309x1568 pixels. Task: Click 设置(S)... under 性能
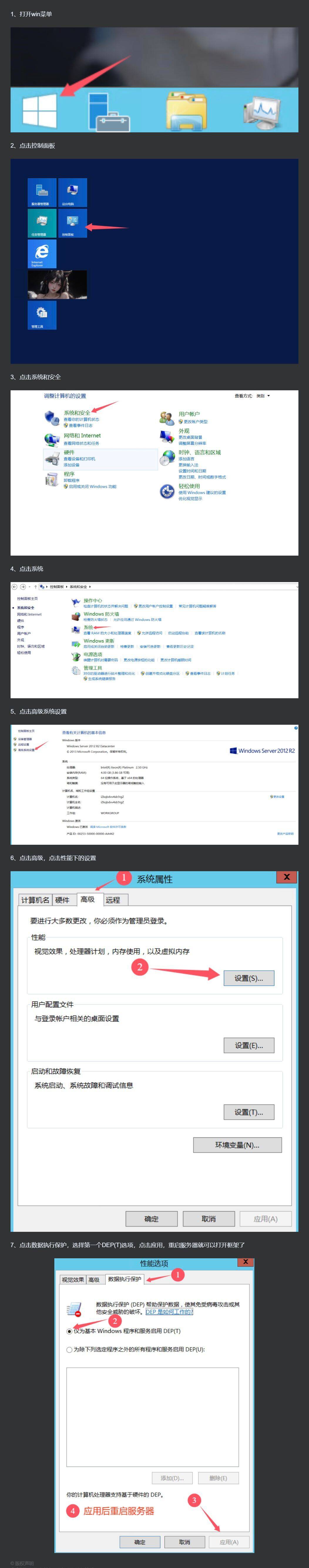pos(249,978)
